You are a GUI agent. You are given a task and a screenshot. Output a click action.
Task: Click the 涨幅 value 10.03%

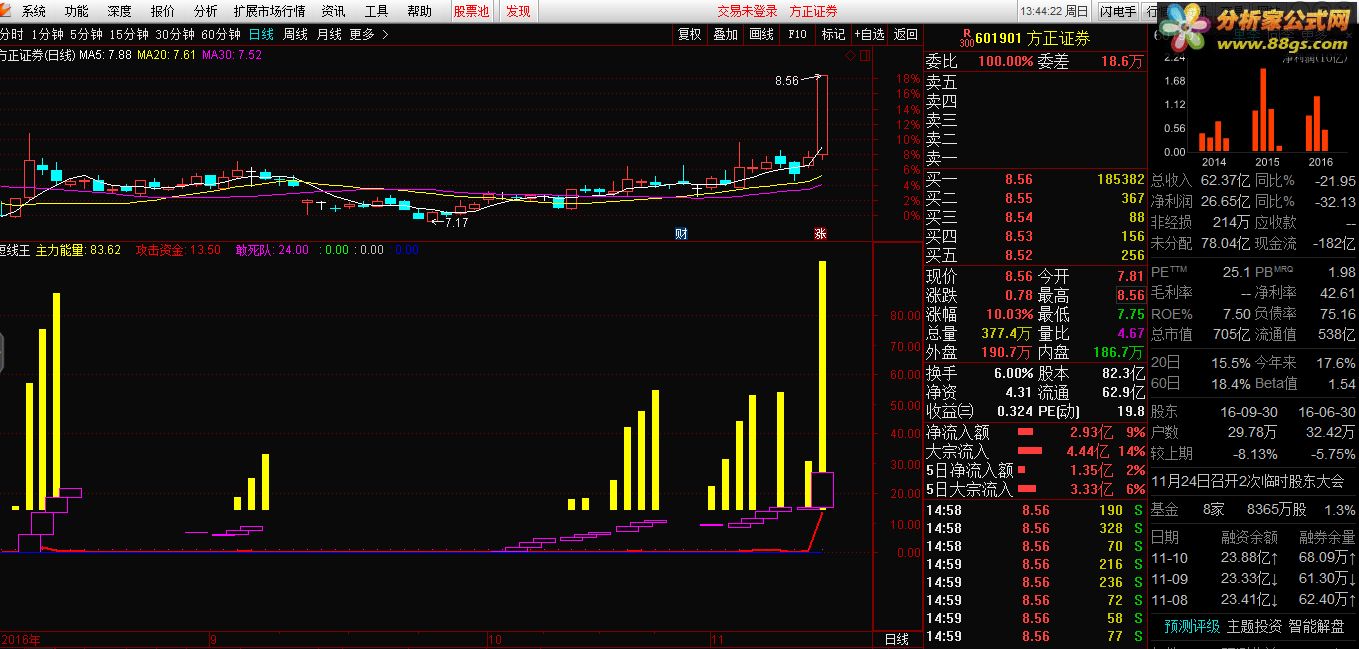(x=1012, y=315)
